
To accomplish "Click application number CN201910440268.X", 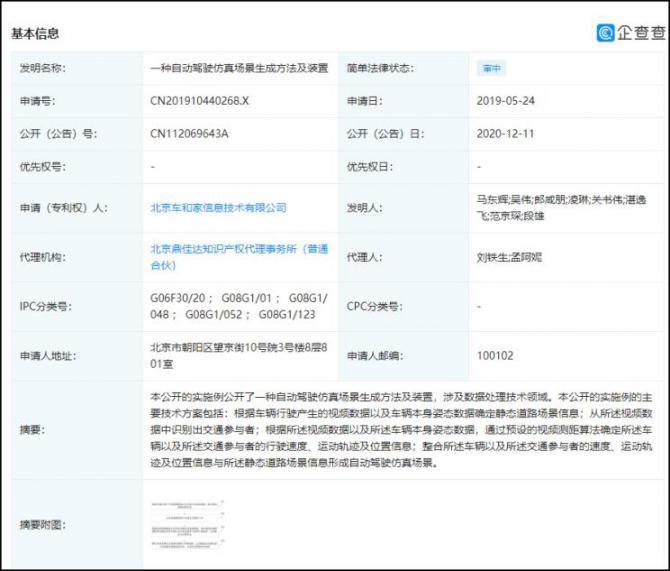I will [x=200, y=101].
